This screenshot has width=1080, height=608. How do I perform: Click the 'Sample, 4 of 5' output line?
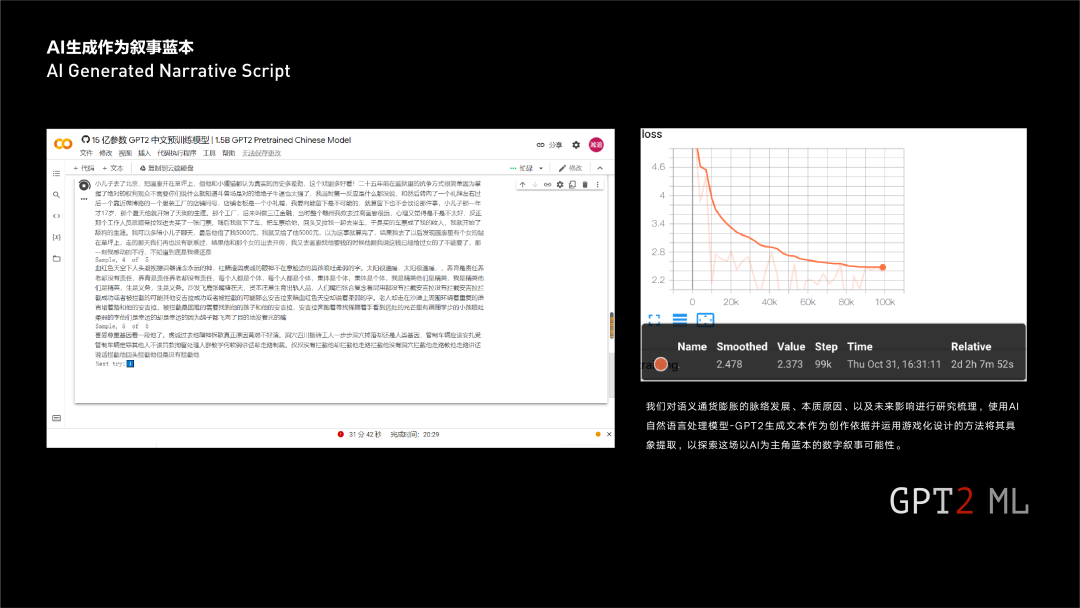pyautogui.click(x=121, y=260)
